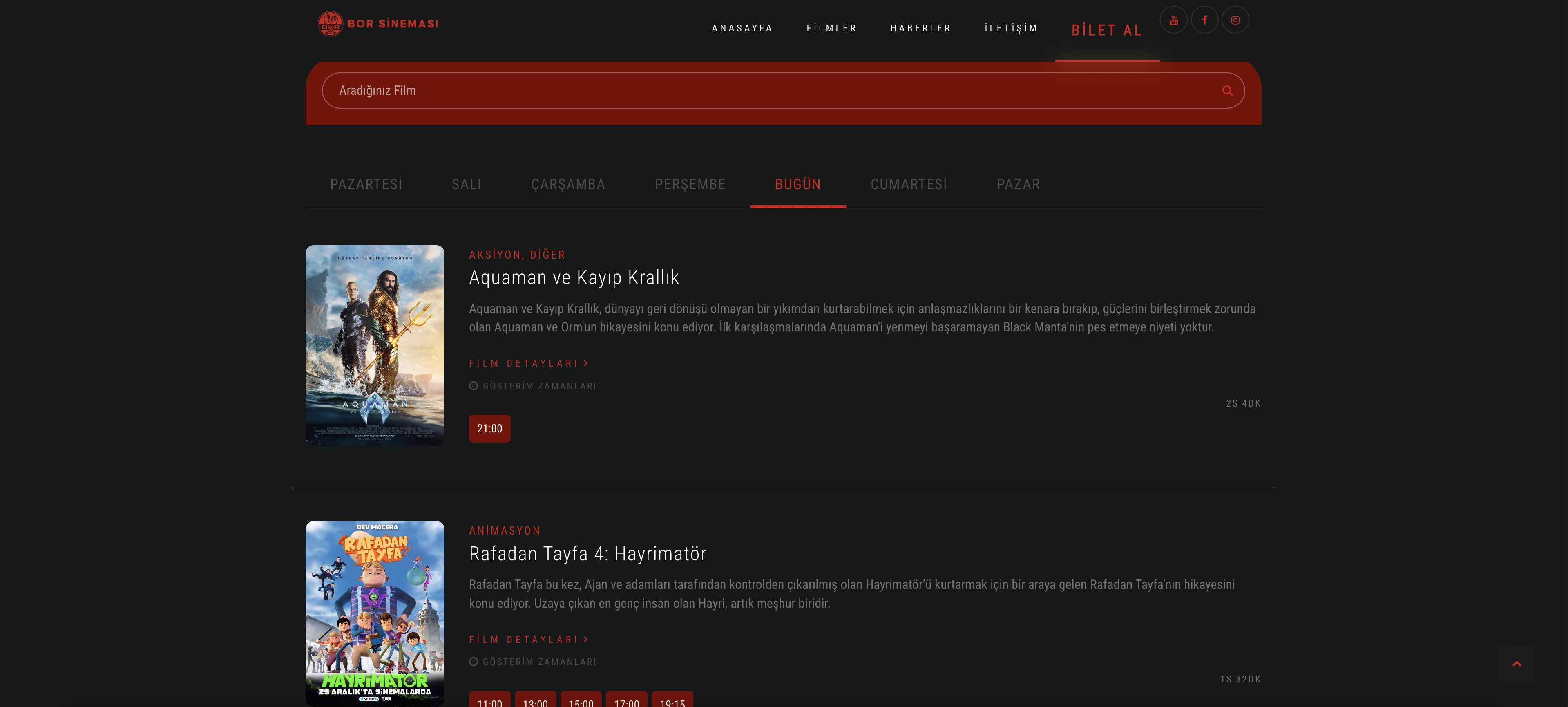Switch to the Cumartesi day tab

pos(908,184)
